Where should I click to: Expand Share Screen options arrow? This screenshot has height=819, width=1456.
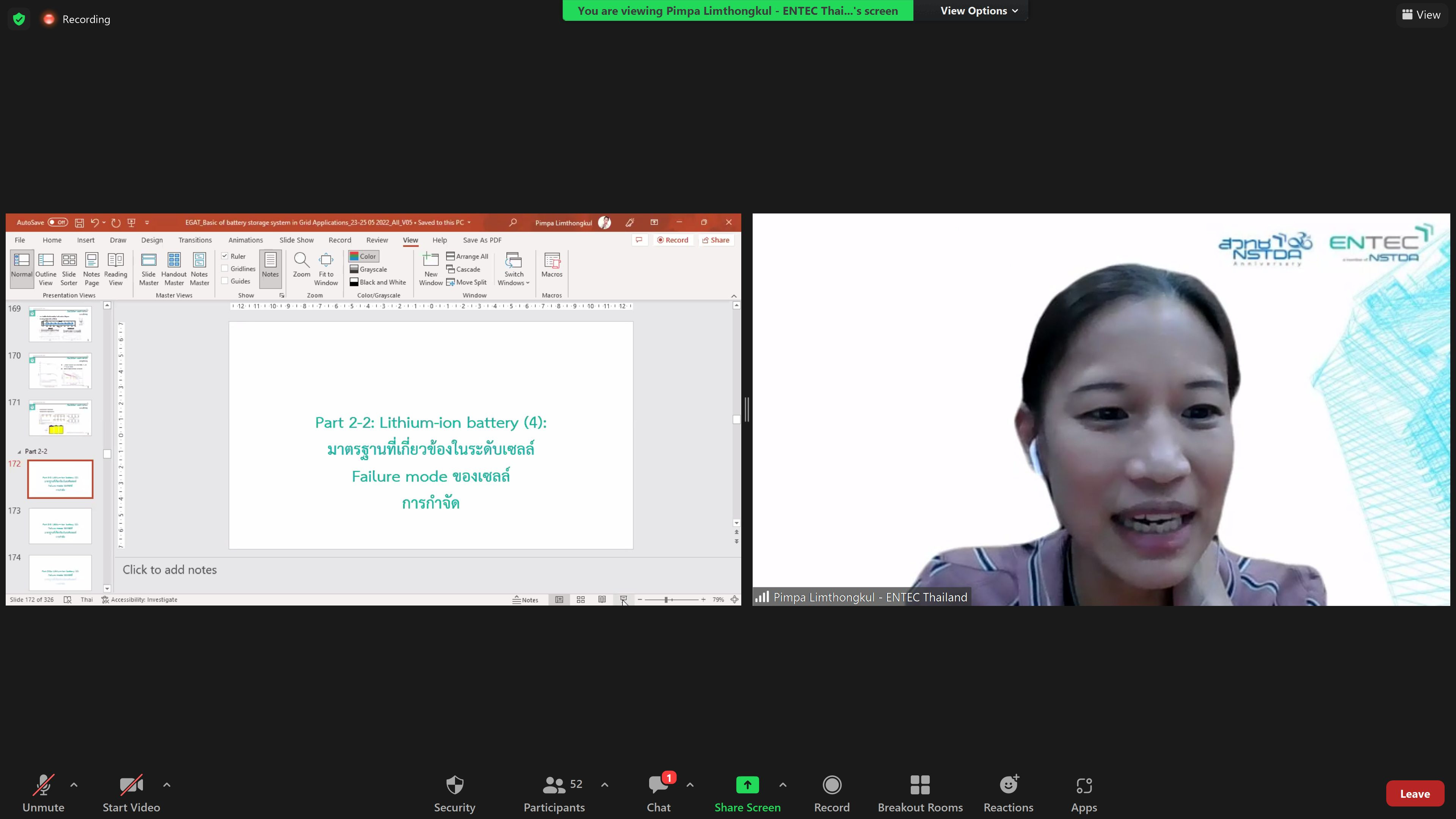pos(783,784)
